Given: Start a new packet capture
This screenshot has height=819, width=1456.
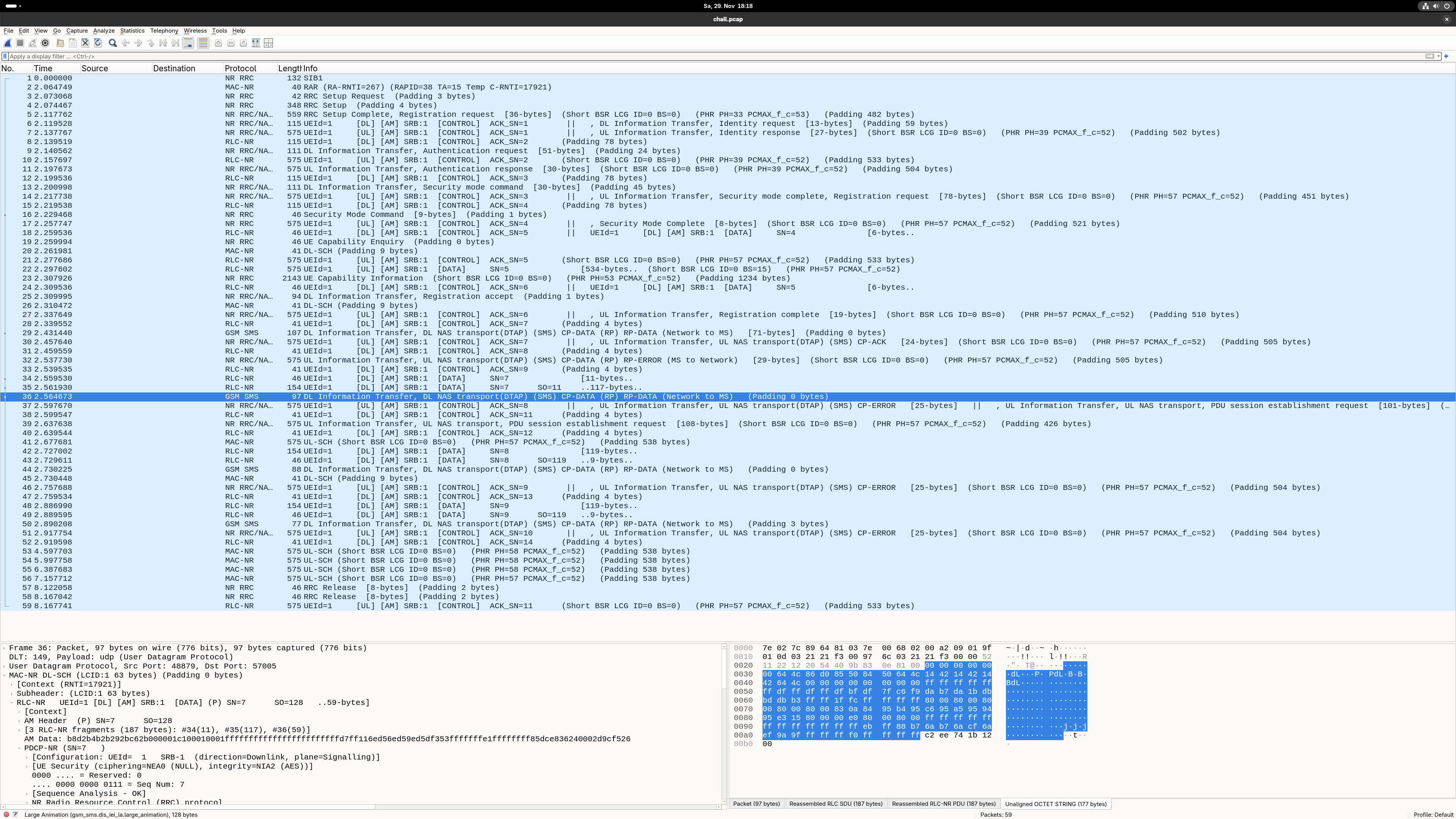Looking at the screenshot, I should pos(8,43).
